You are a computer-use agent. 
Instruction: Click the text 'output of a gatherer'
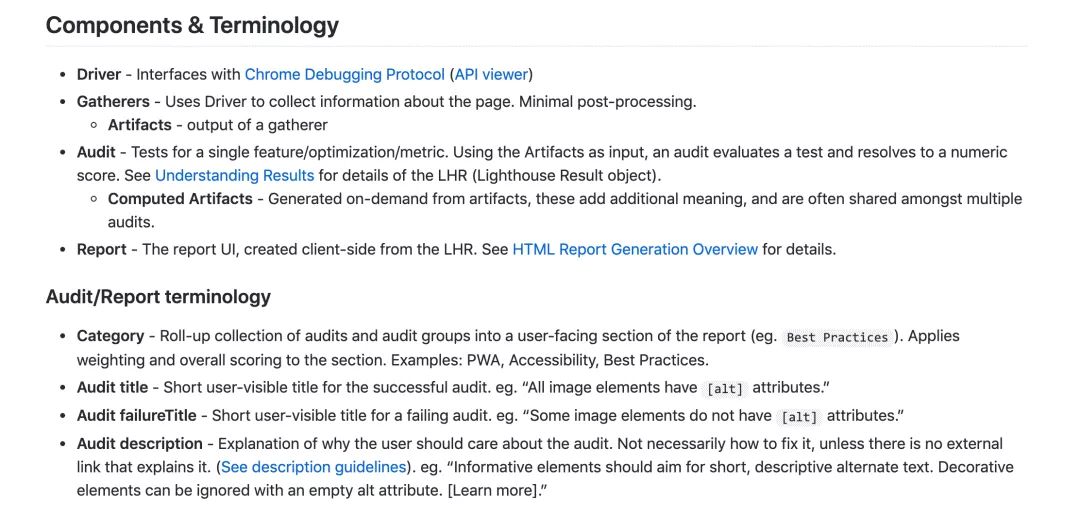click(x=257, y=125)
